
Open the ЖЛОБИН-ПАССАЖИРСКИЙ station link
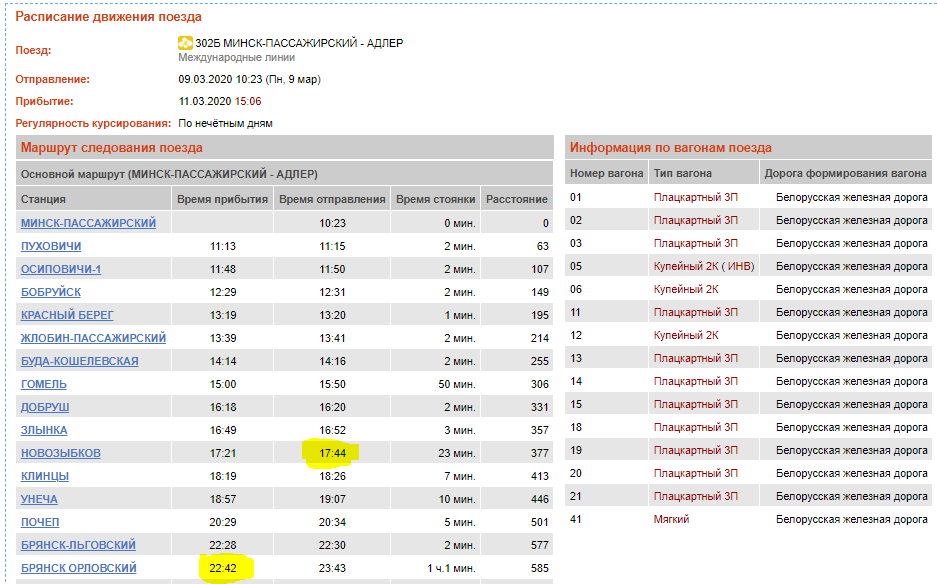(93, 338)
